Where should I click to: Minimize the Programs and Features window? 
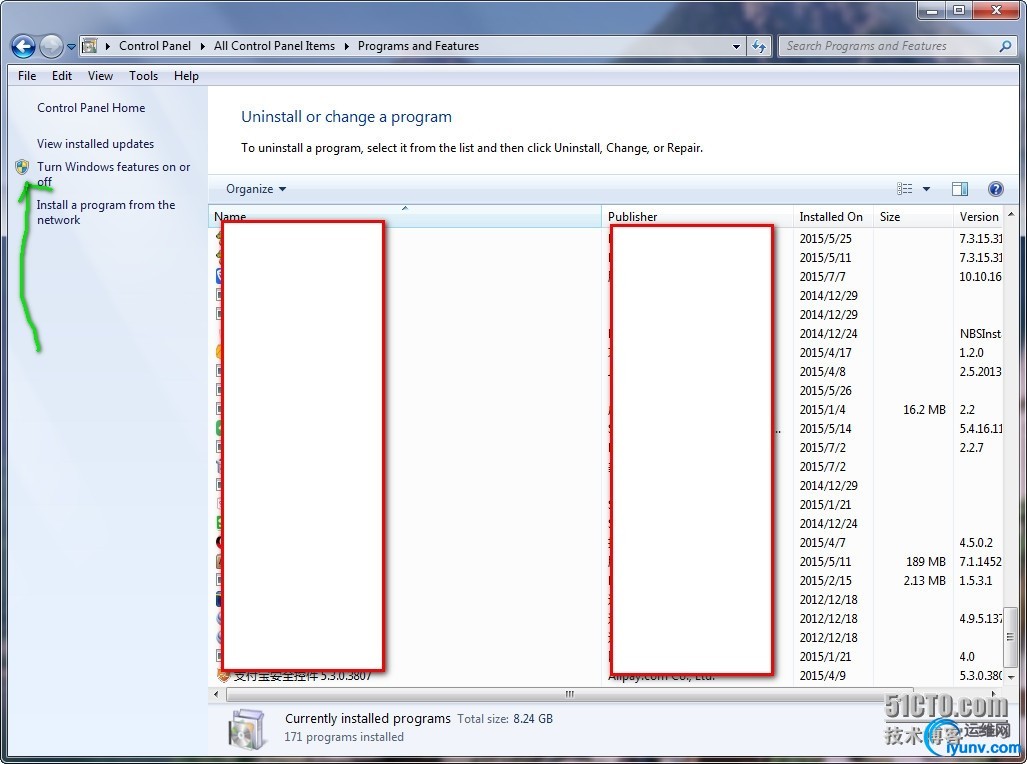pyautogui.click(x=932, y=10)
